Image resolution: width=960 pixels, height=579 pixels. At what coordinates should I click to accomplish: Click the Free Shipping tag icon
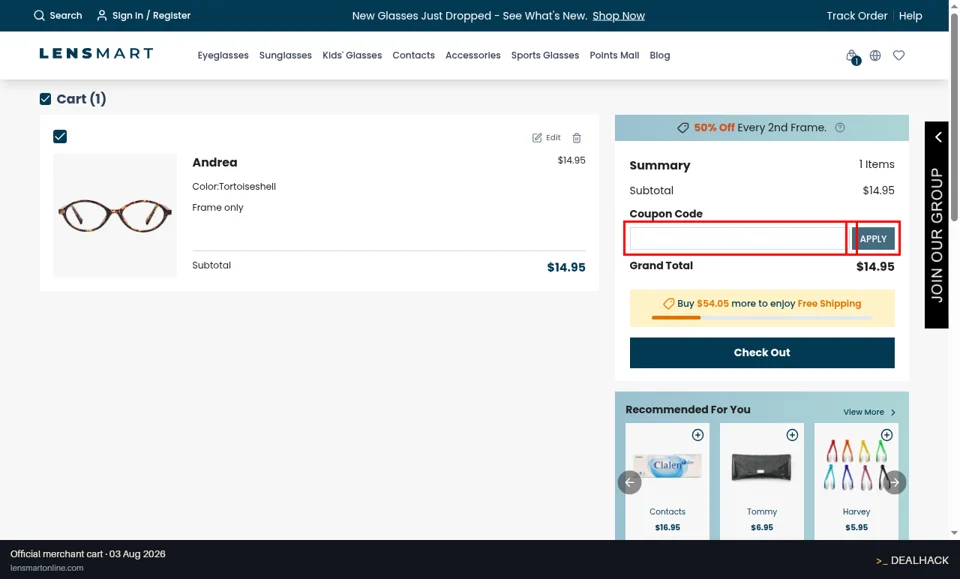click(669, 304)
